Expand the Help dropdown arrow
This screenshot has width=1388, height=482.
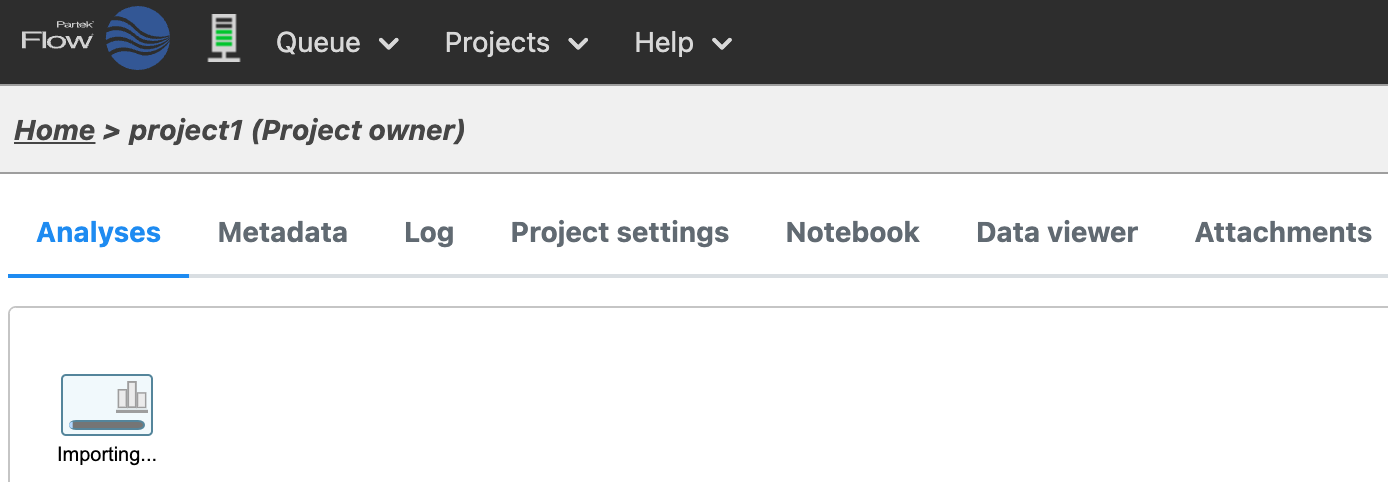pyautogui.click(x=722, y=44)
